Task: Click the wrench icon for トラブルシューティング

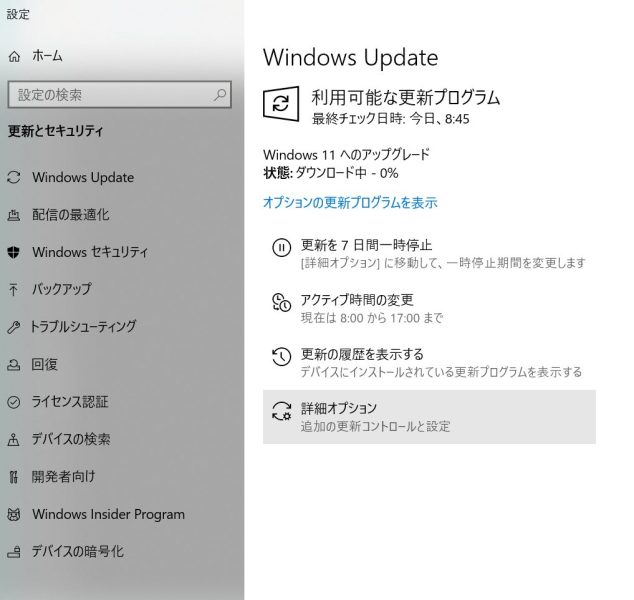Action: 14,327
